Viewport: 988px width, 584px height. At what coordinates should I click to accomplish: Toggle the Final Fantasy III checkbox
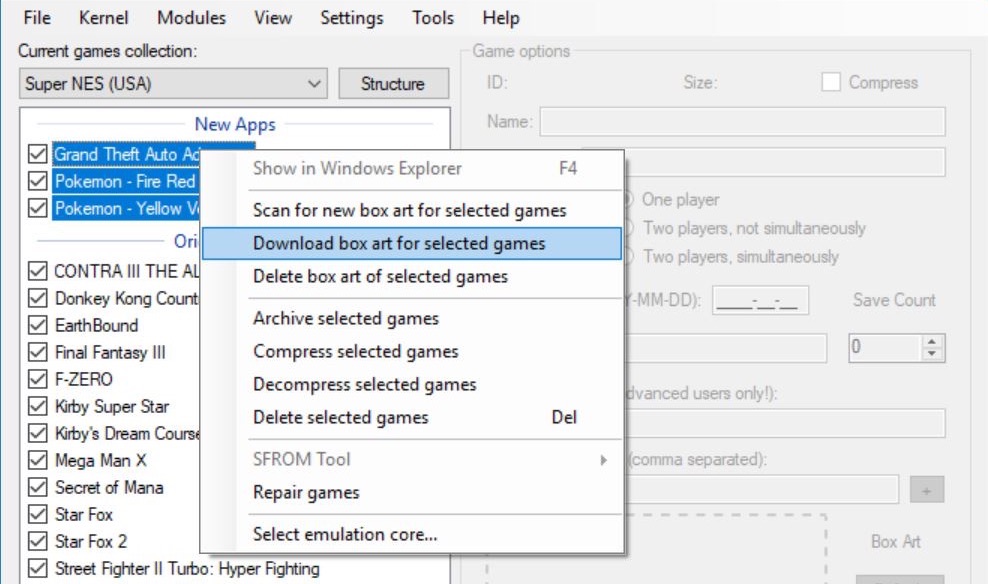click(38, 352)
